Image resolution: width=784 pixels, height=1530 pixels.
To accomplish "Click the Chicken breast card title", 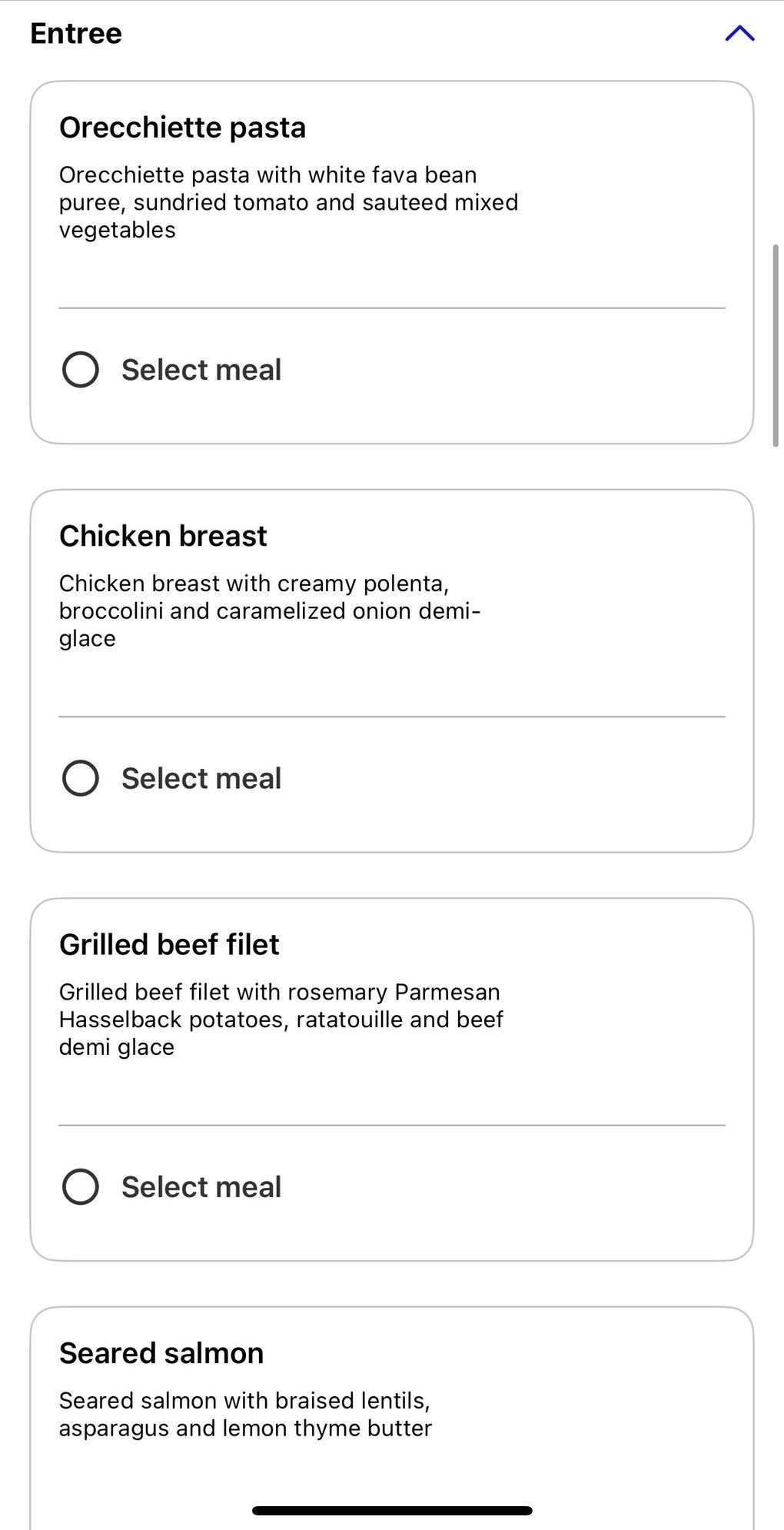I will click(x=163, y=536).
